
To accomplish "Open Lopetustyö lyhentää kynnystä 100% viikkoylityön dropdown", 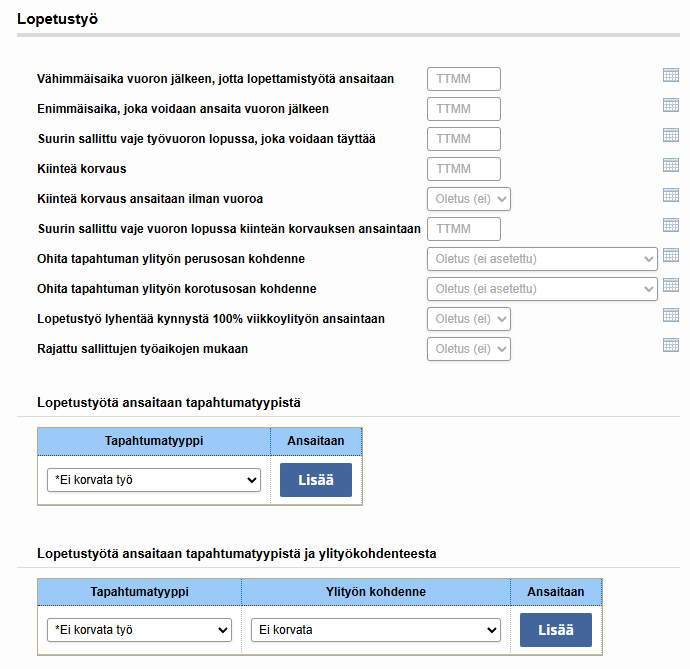I will pyautogui.click(x=469, y=319).
